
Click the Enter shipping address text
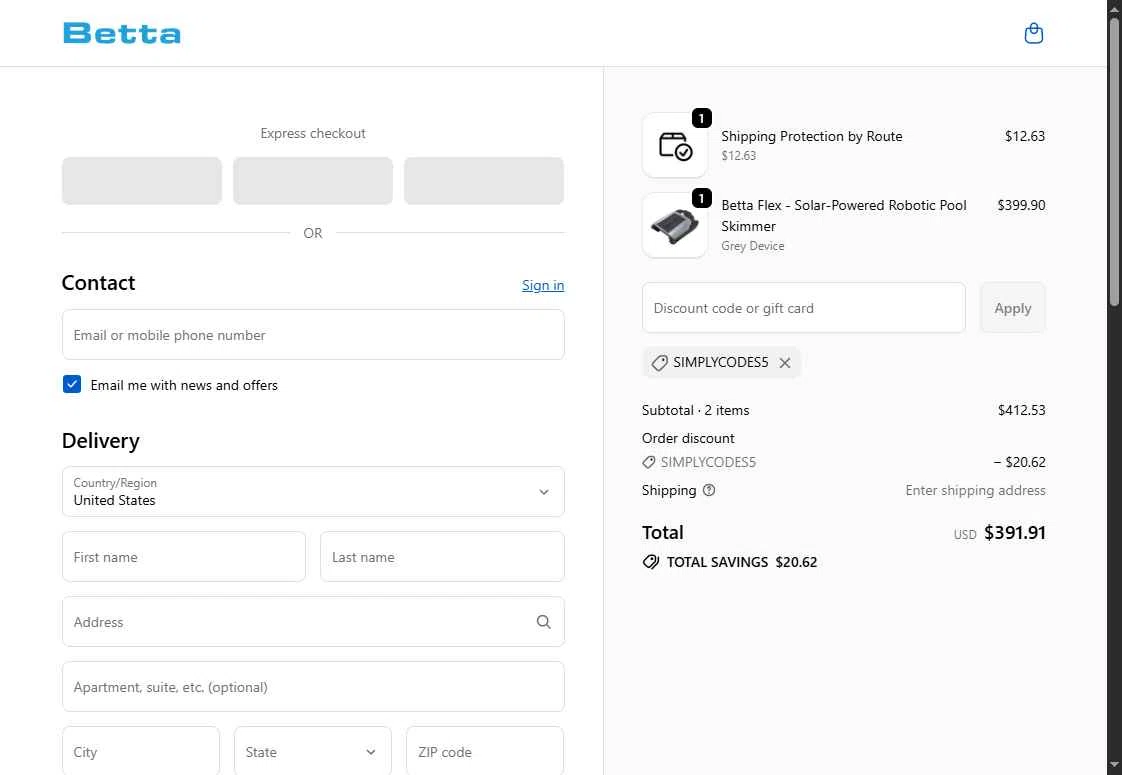[975, 490]
